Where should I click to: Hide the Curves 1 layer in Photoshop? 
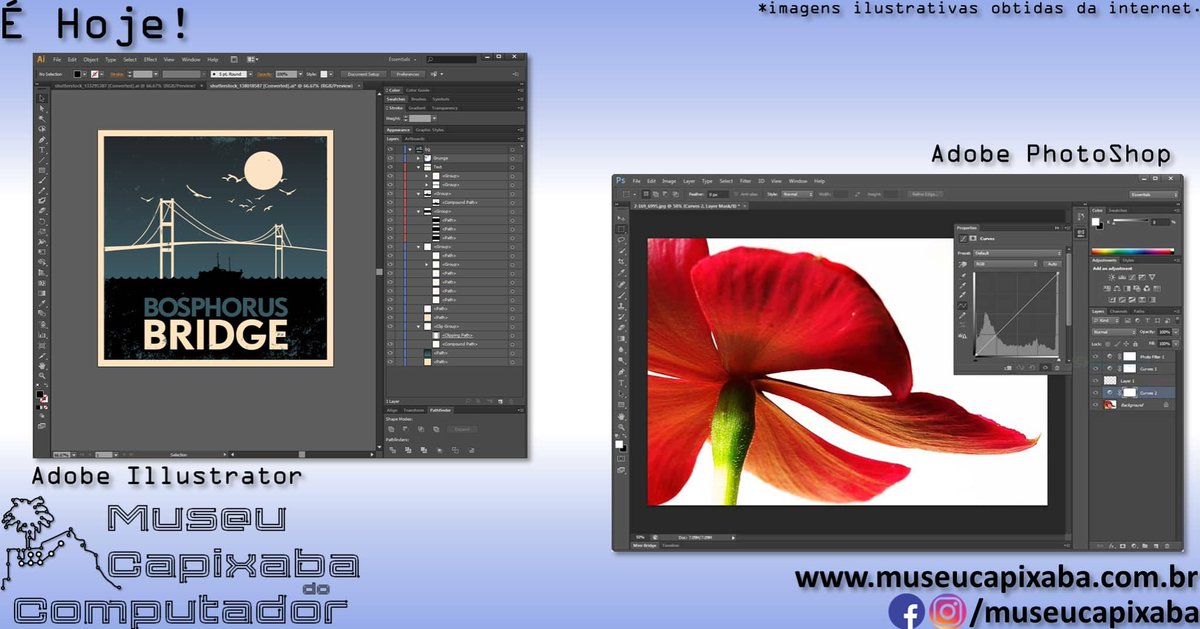1095,368
